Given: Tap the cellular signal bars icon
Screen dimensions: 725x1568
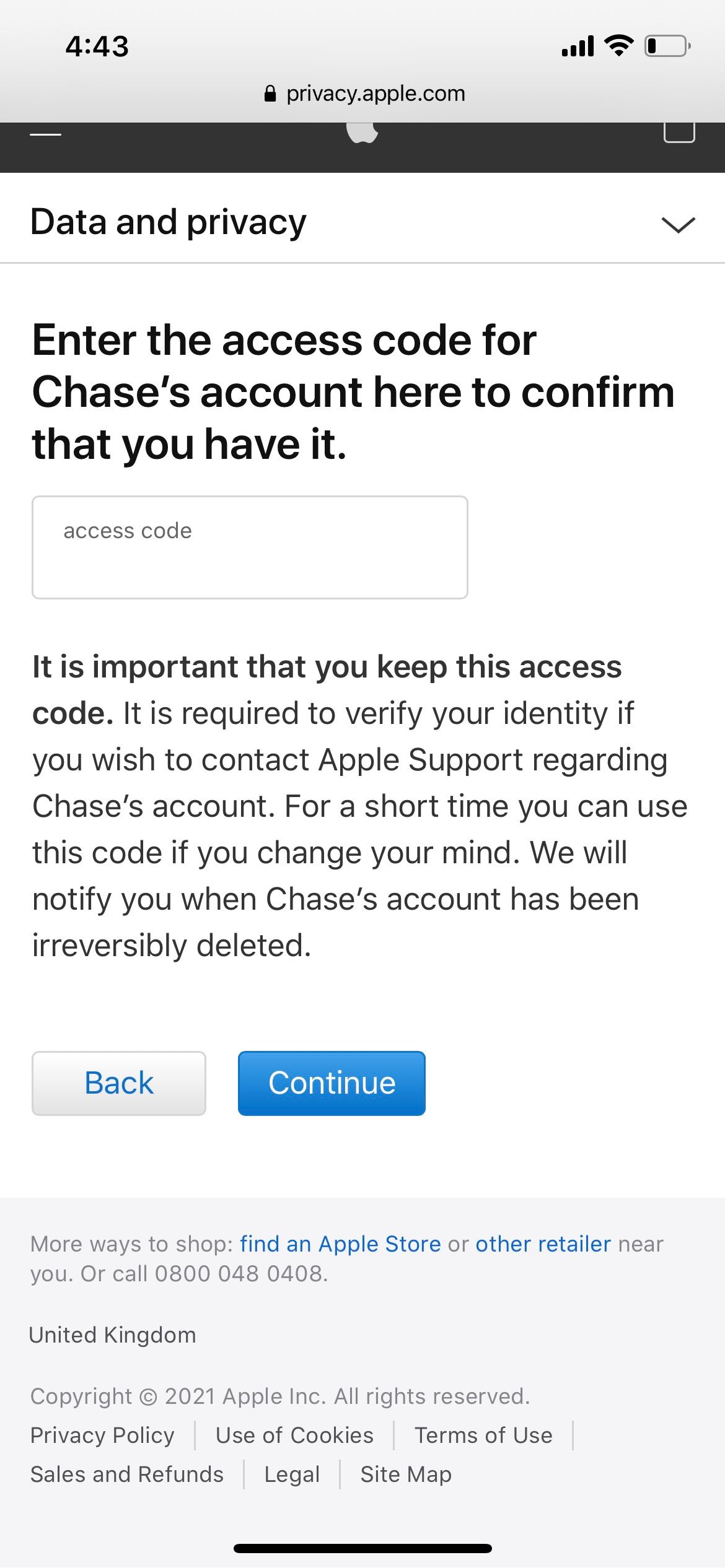Looking at the screenshot, I should click(578, 46).
